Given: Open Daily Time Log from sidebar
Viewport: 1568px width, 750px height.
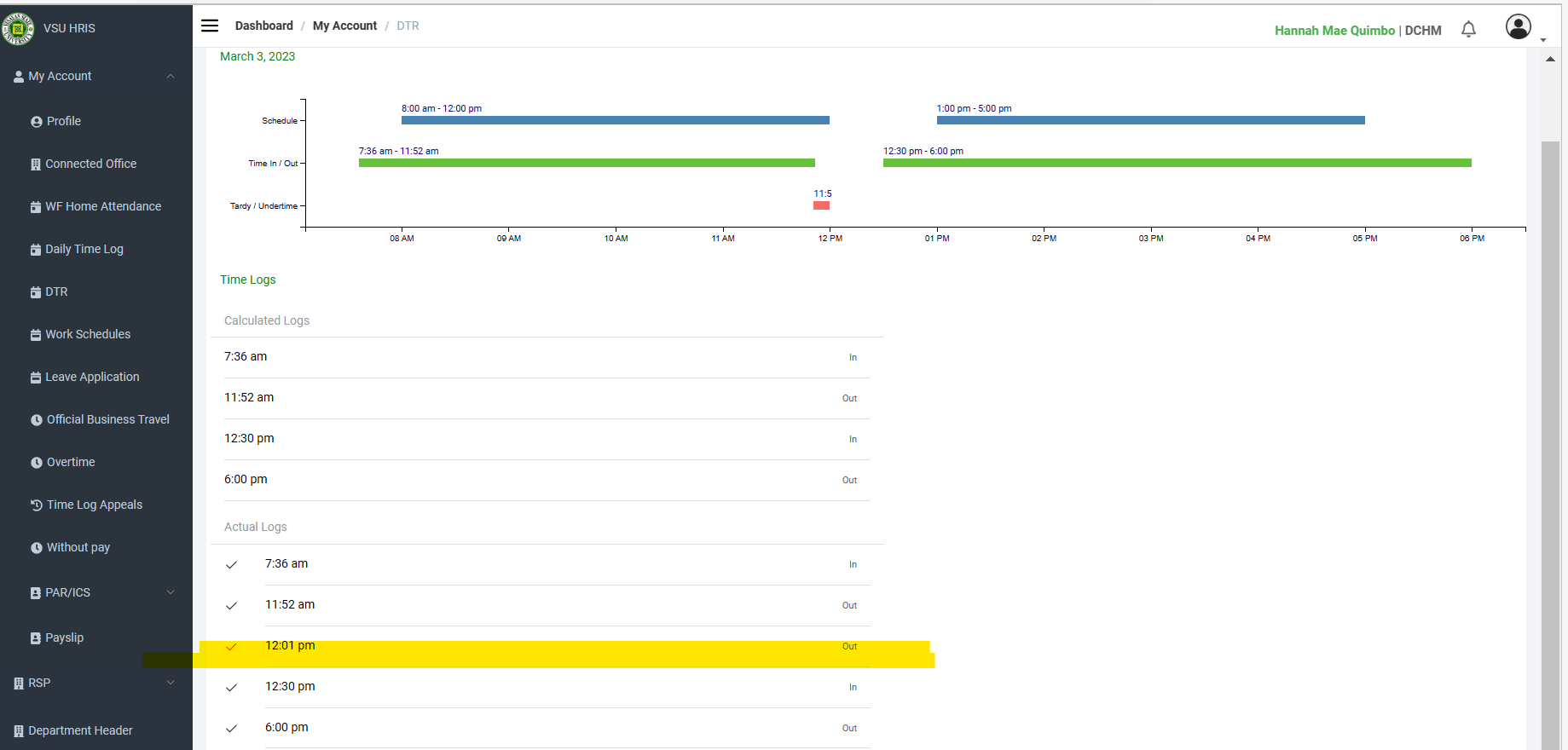Looking at the screenshot, I should 84,249.
